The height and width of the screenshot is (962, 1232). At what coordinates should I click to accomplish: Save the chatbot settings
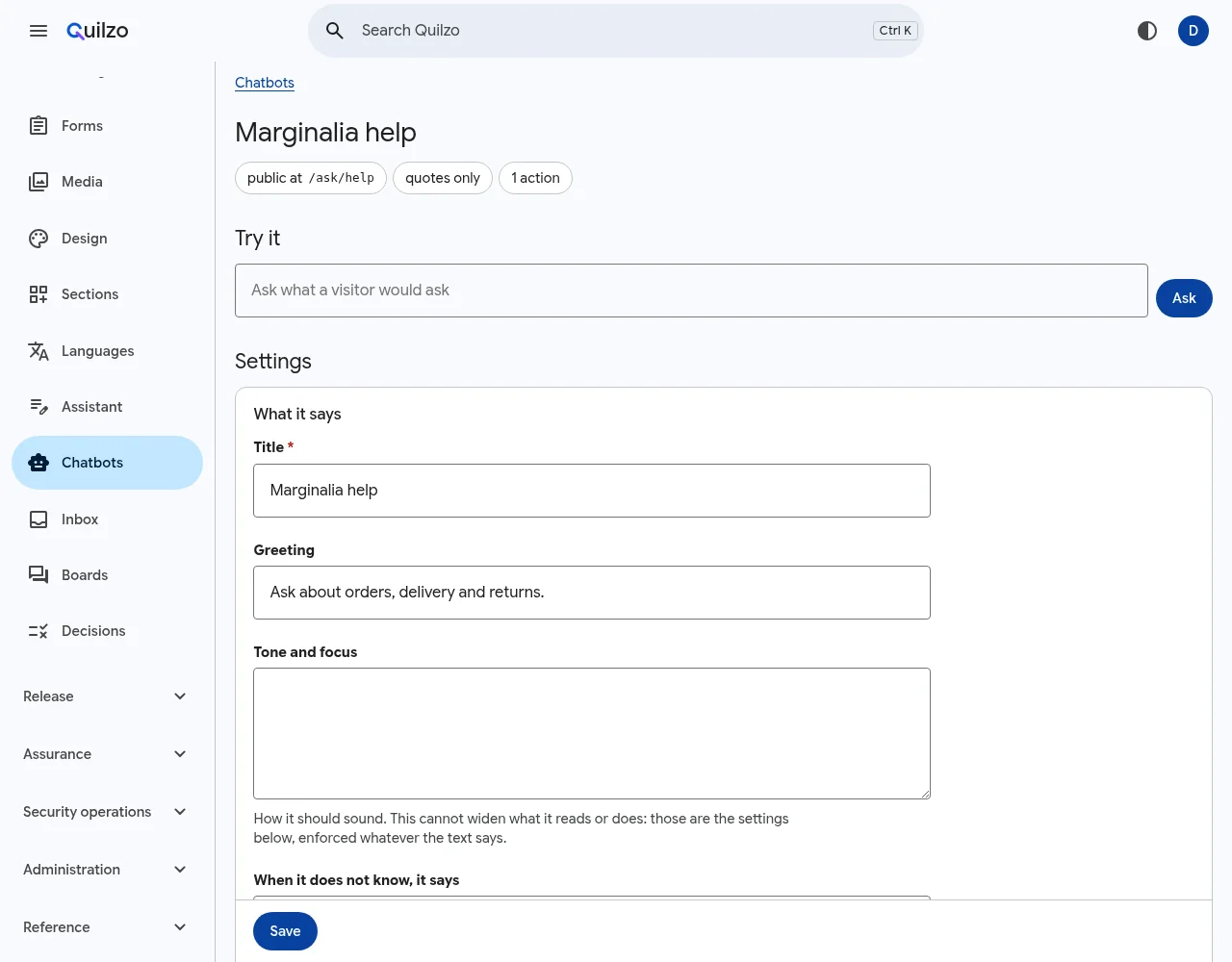click(285, 931)
